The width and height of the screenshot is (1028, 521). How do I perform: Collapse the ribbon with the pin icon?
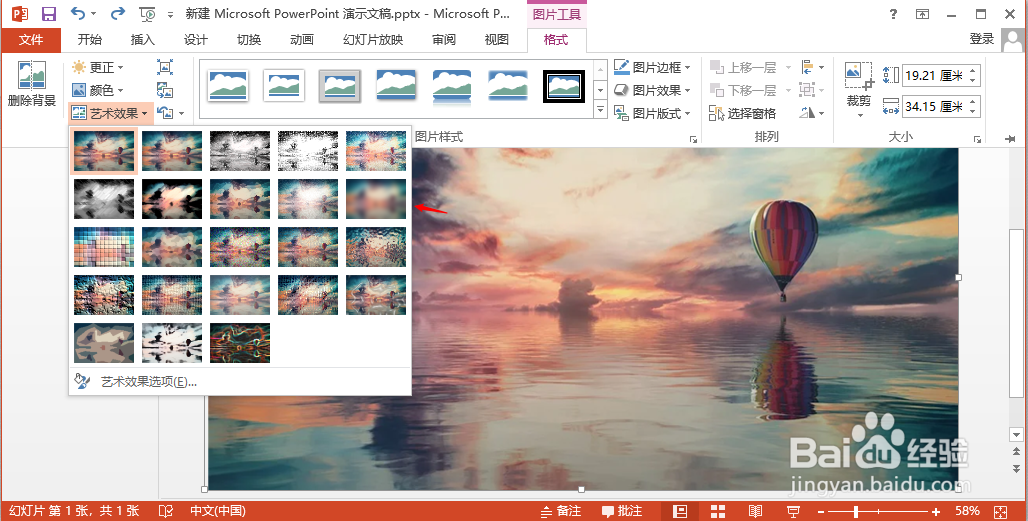1010,139
